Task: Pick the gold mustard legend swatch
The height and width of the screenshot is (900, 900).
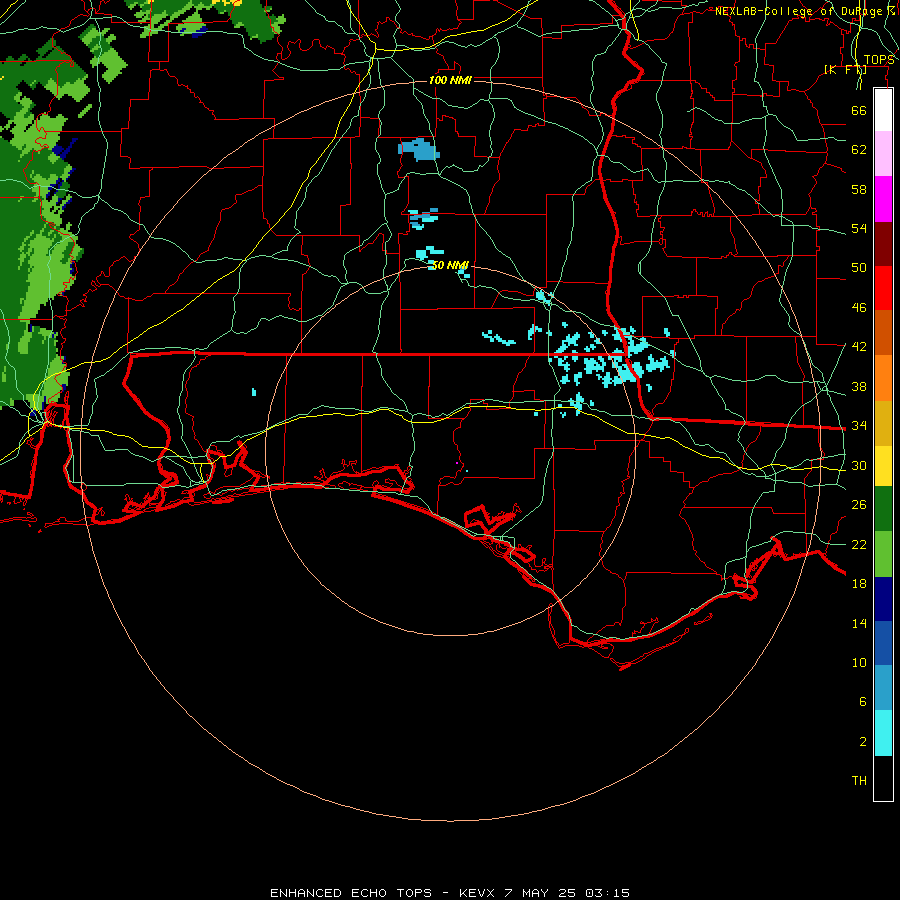Action: click(883, 423)
